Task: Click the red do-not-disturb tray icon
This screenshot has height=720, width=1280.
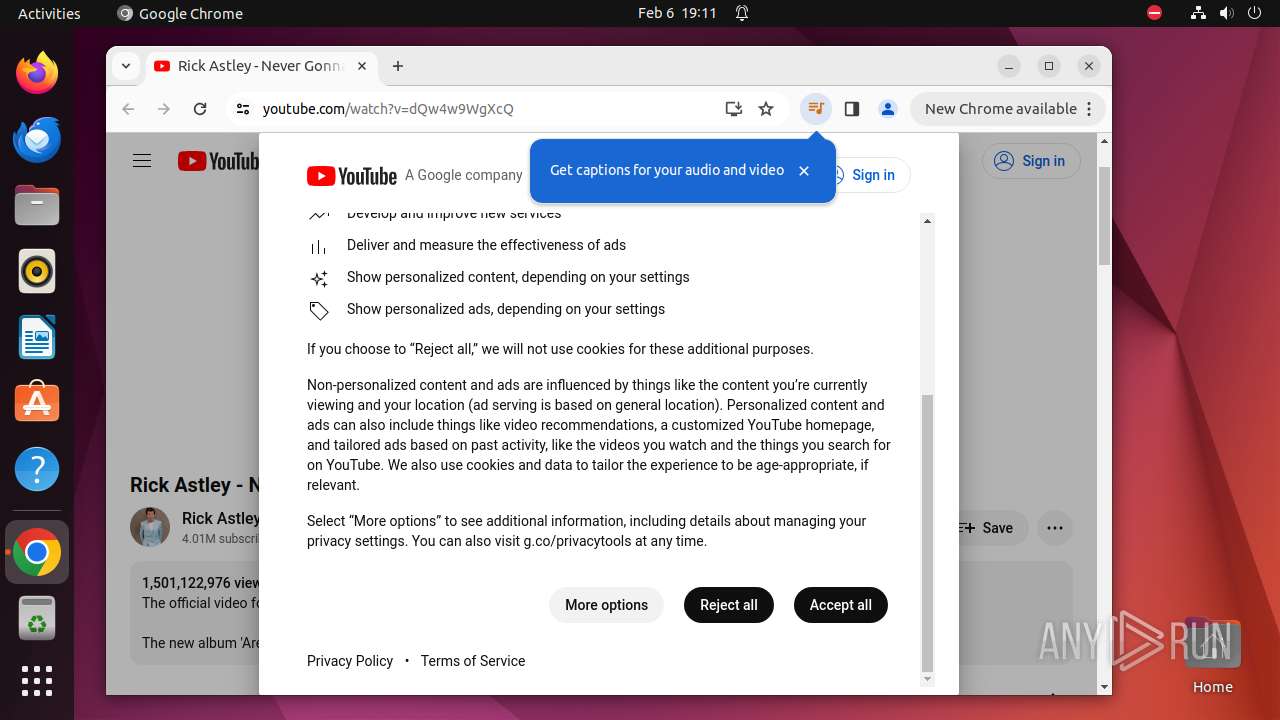Action: coord(1154,13)
